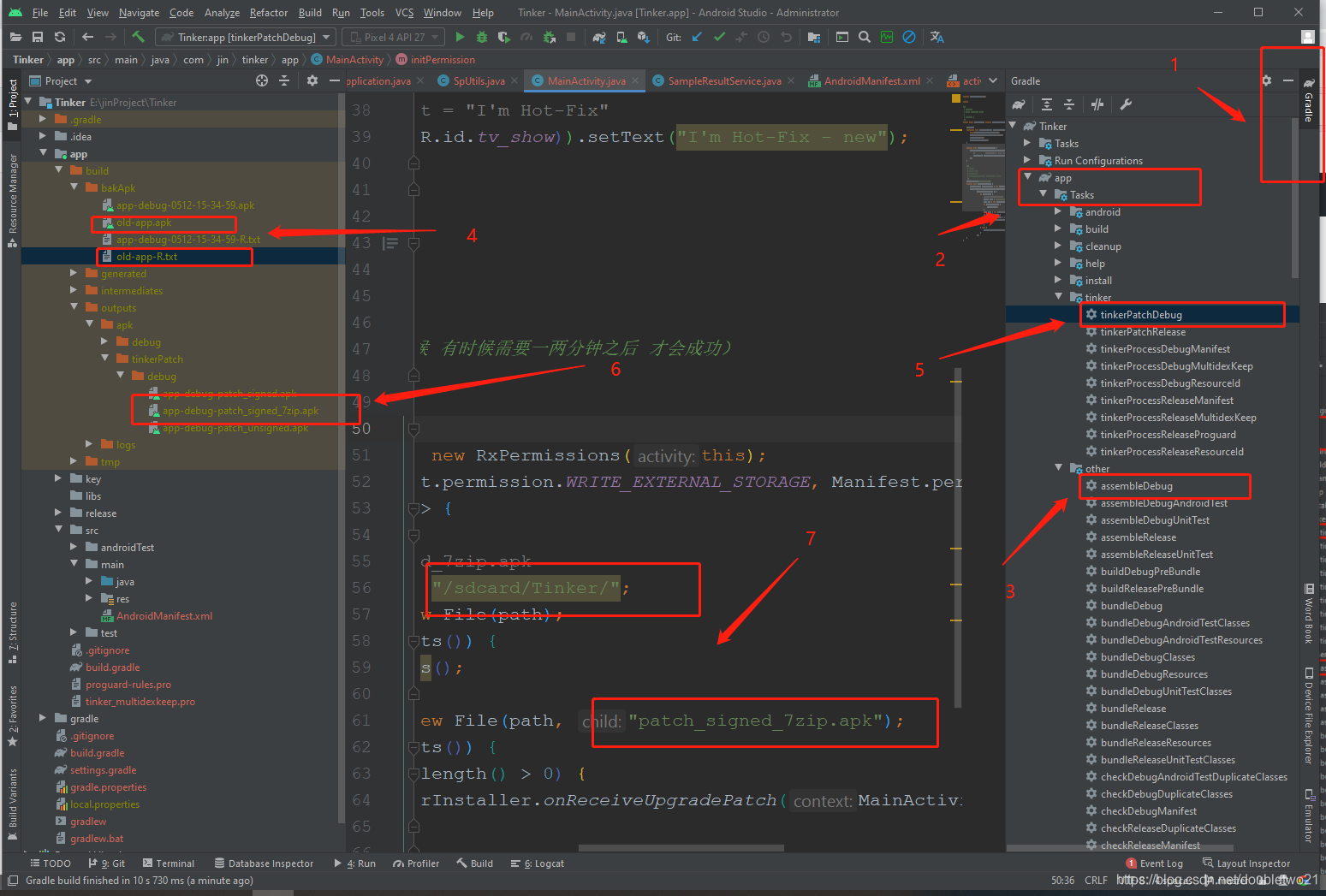The height and width of the screenshot is (896, 1326).
Task: Show hidden editor tabs dropdown arrow
Action: point(993,80)
